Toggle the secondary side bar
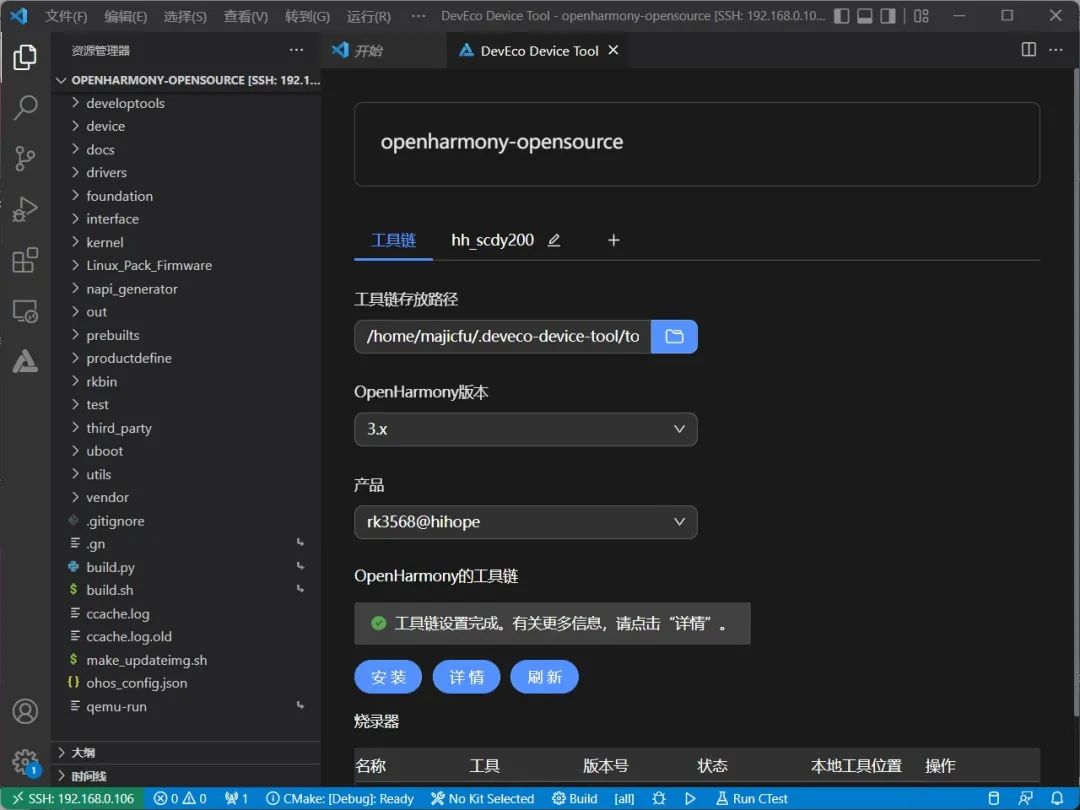The image size is (1080, 810). click(x=889, y=15)
